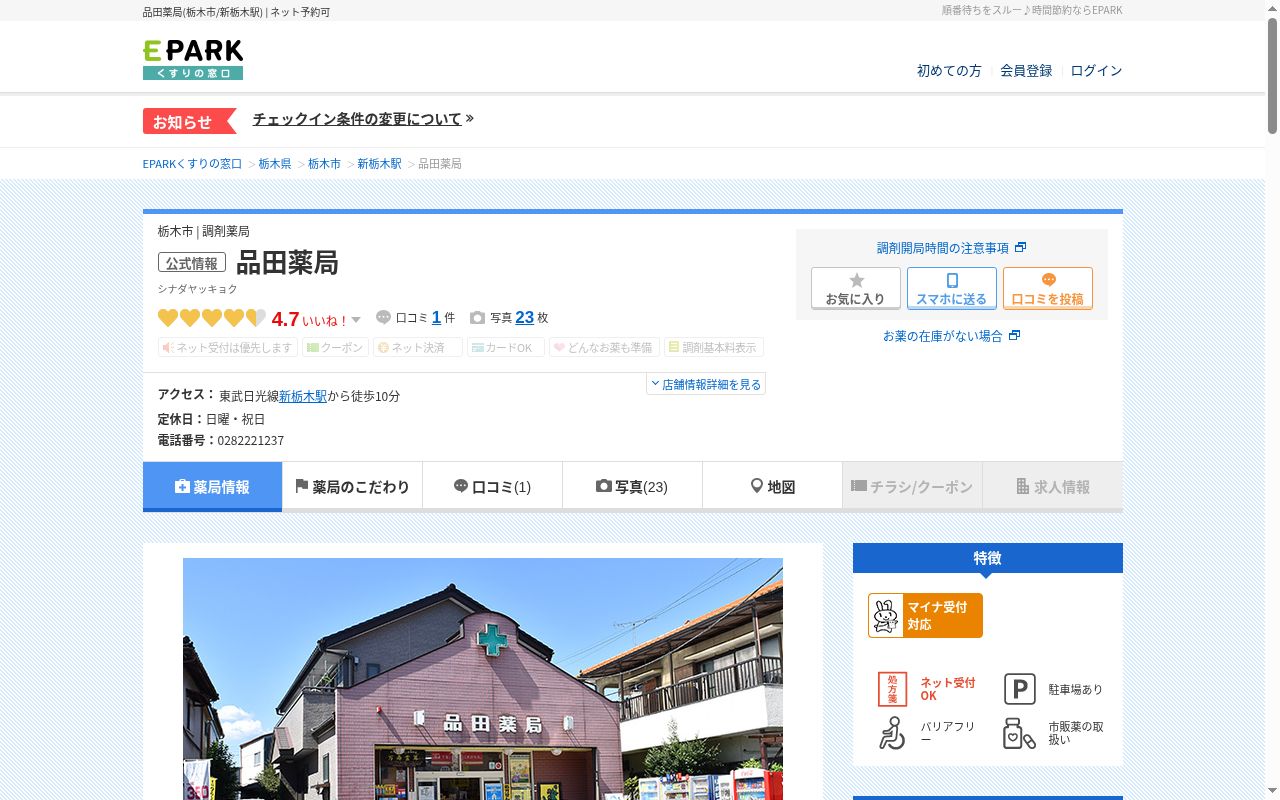1280x800 pixels.
Task: Click the 写真 count link 23
Action: coord(525,317)
